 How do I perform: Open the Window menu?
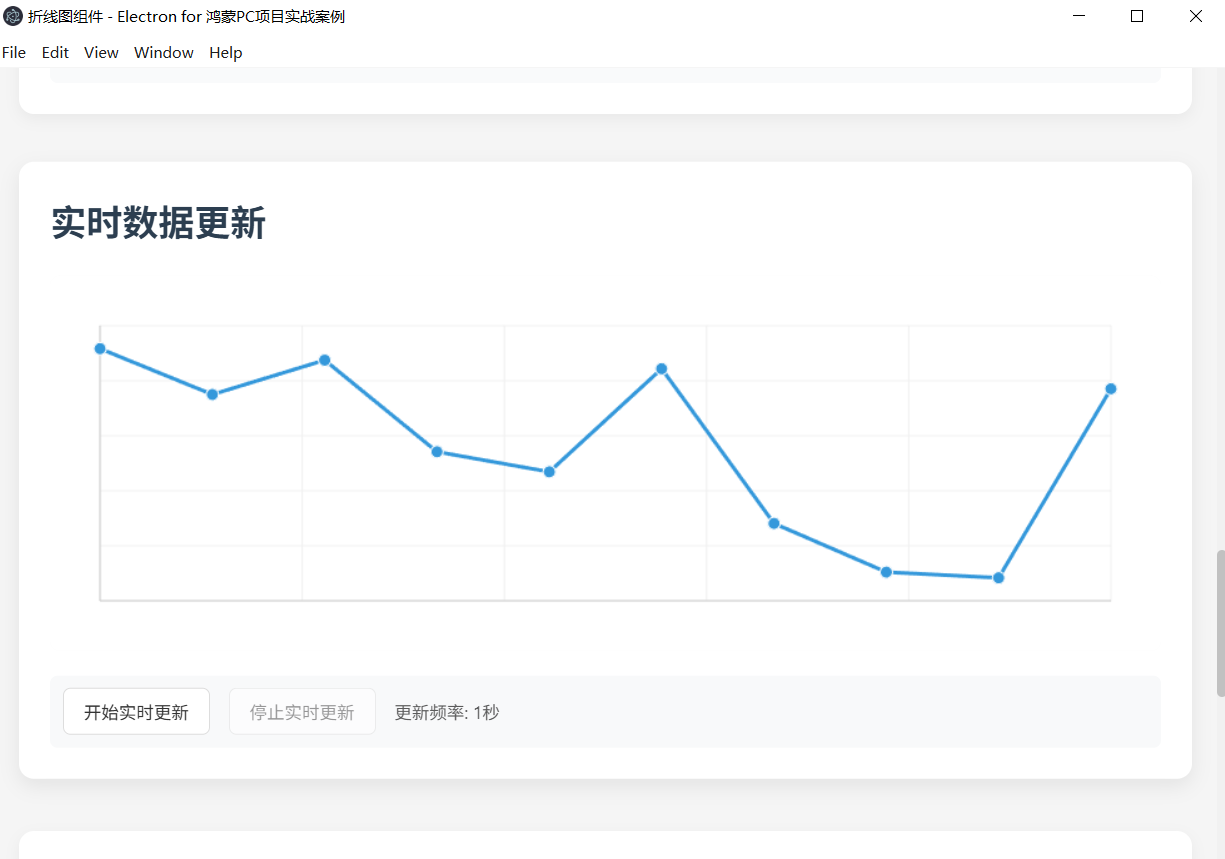coord(164,52)
